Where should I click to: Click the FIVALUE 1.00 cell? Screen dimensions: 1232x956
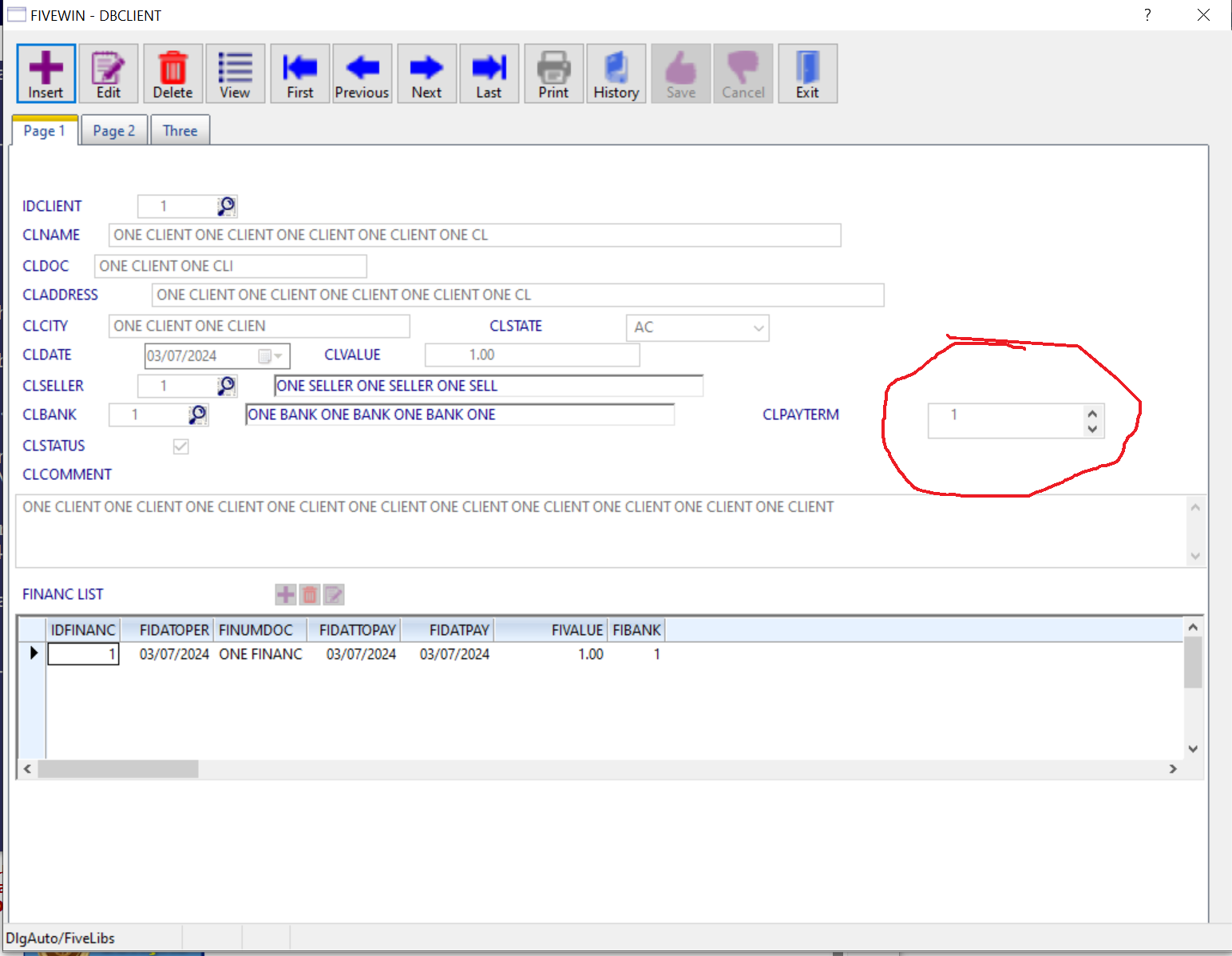(551, 655)
